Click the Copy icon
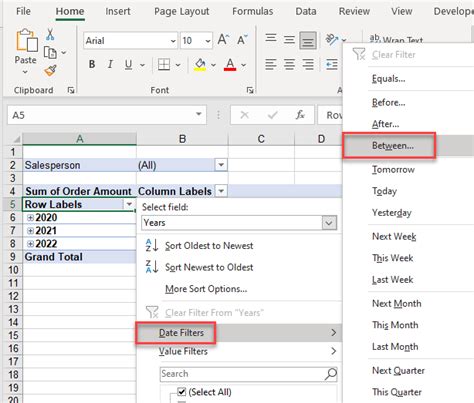 50,52
